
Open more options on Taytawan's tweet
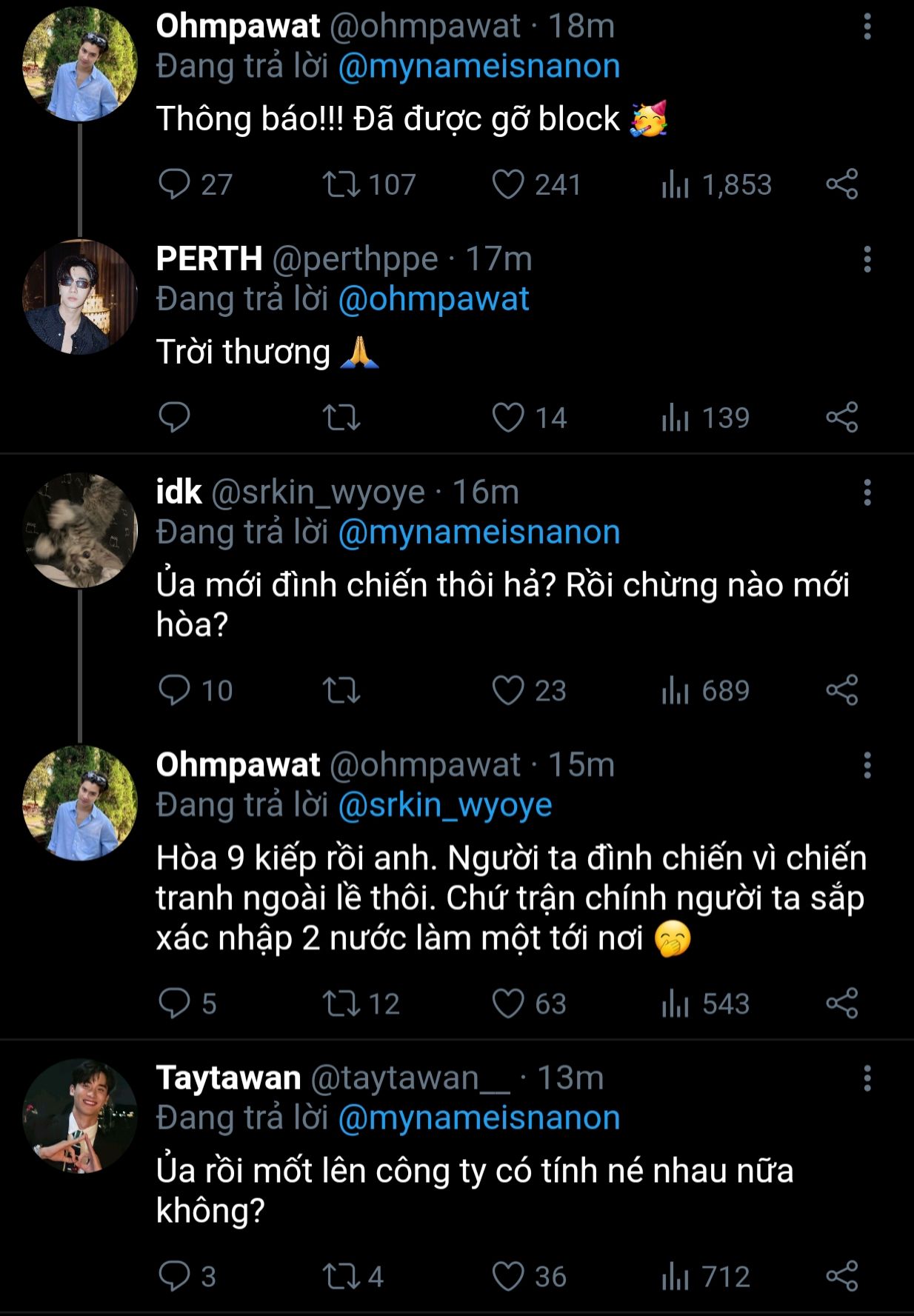click(867, 1079)
